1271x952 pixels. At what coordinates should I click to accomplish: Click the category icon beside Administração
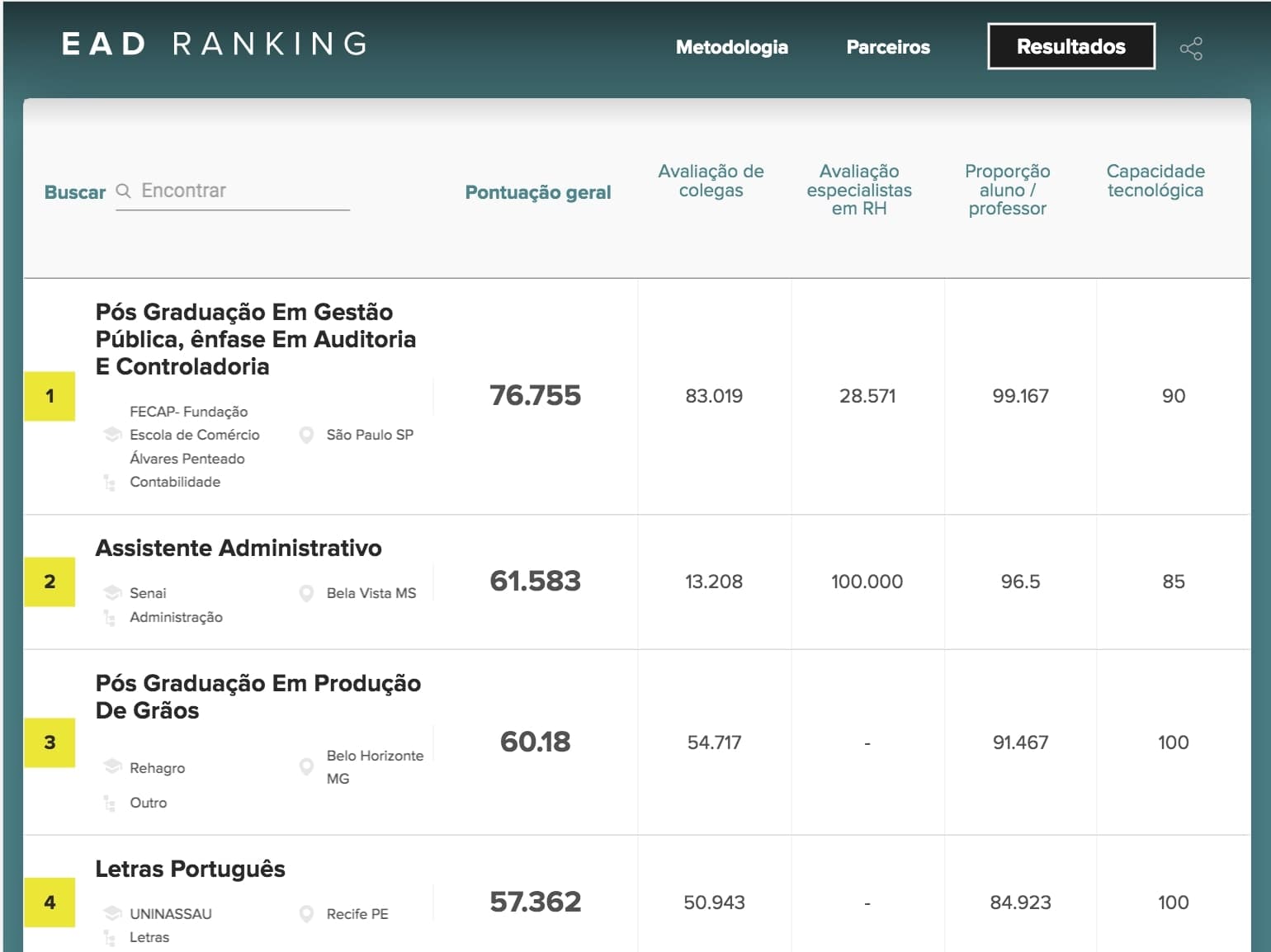click(108, 615)
